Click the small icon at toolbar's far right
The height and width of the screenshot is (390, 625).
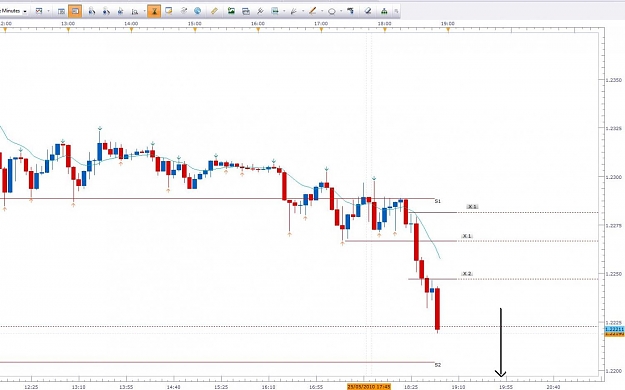pyautogui.click(x=396, y=11)
